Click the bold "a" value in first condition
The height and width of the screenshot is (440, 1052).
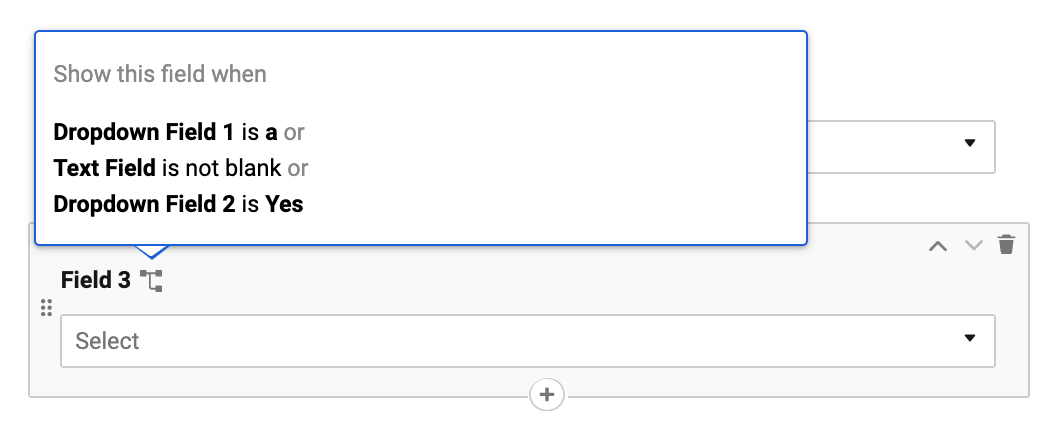pos(271,133)
